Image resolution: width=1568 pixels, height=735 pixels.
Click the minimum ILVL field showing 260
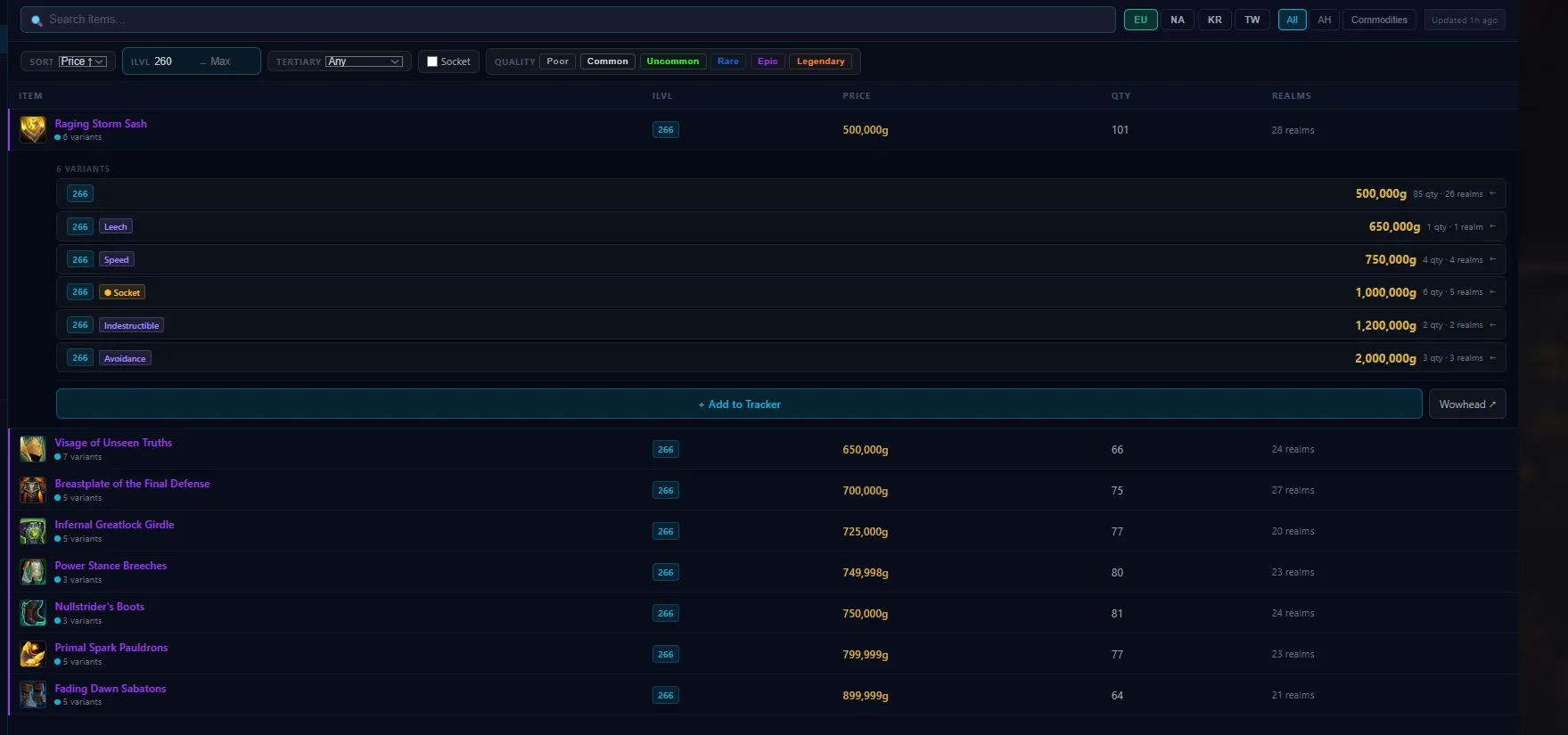tap(175, 61)
